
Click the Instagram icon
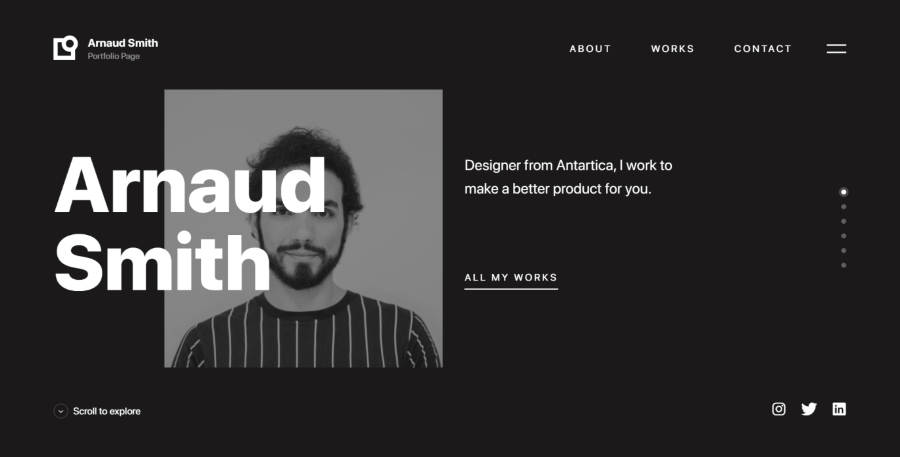778,409
